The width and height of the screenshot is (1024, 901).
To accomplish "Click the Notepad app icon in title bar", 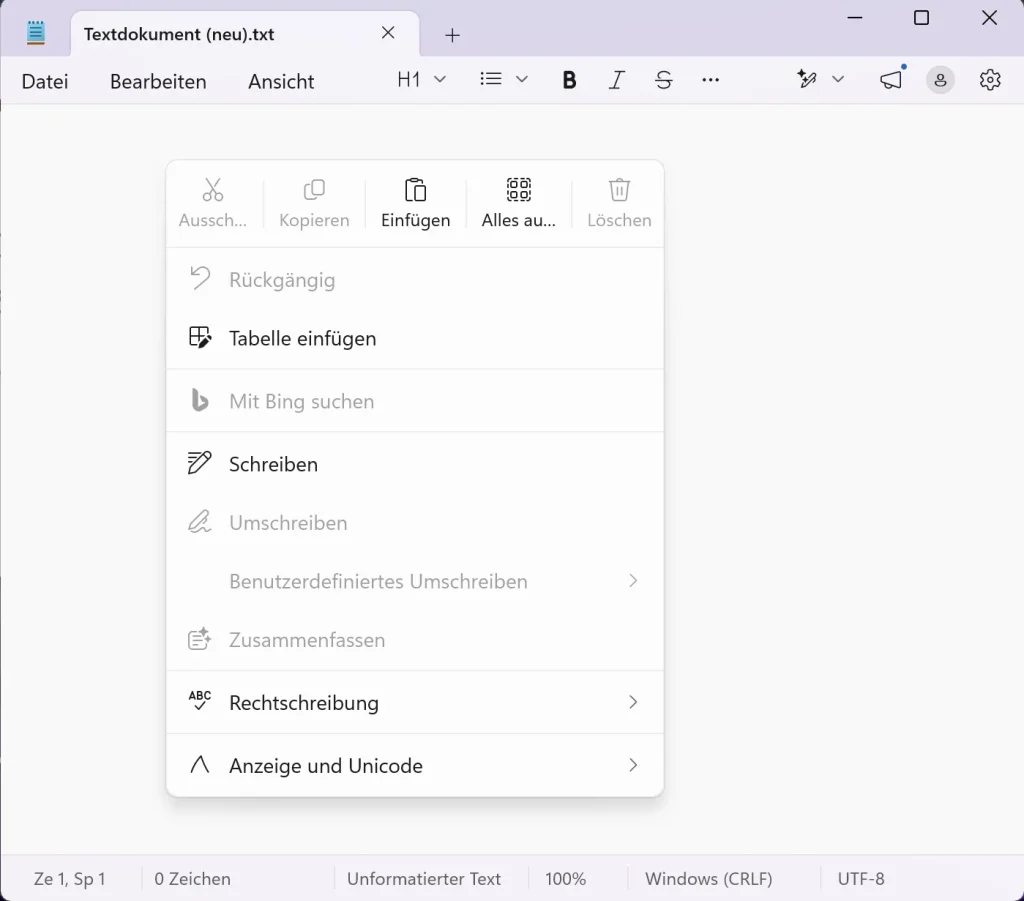I will pos(36,33).
